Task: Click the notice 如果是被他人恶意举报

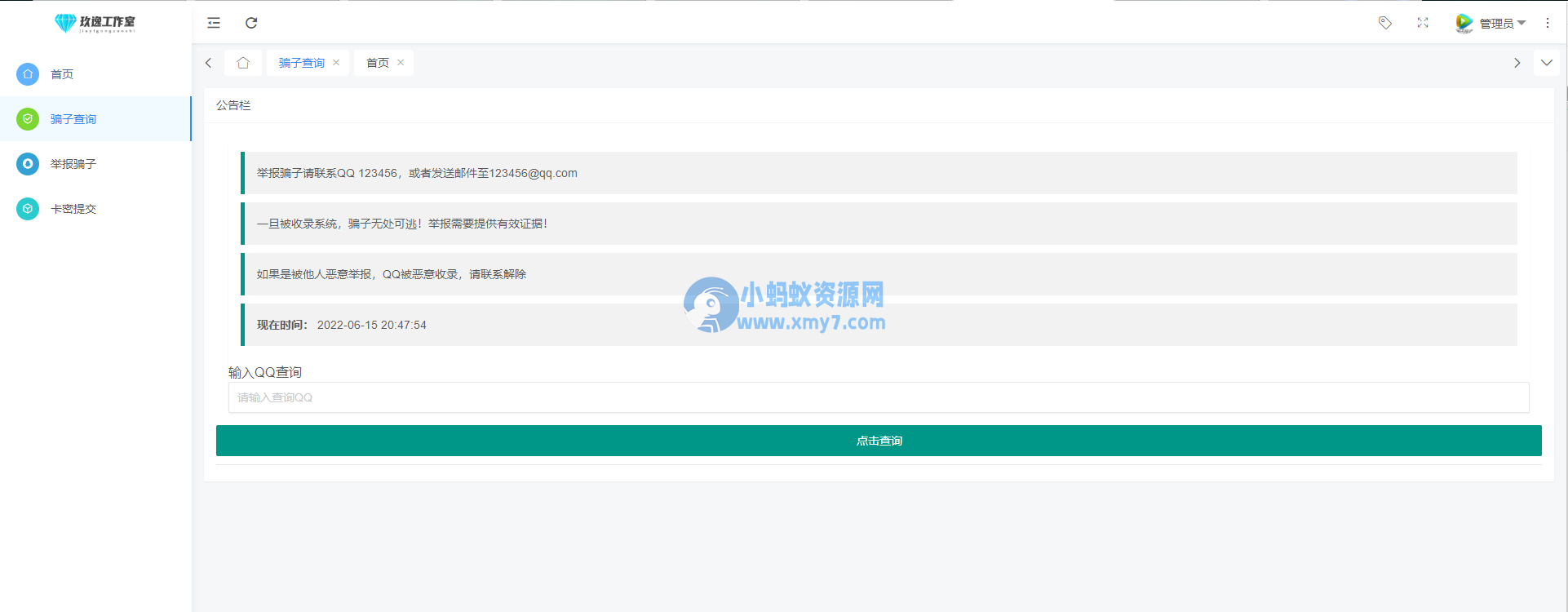Action: pos(879,274)
